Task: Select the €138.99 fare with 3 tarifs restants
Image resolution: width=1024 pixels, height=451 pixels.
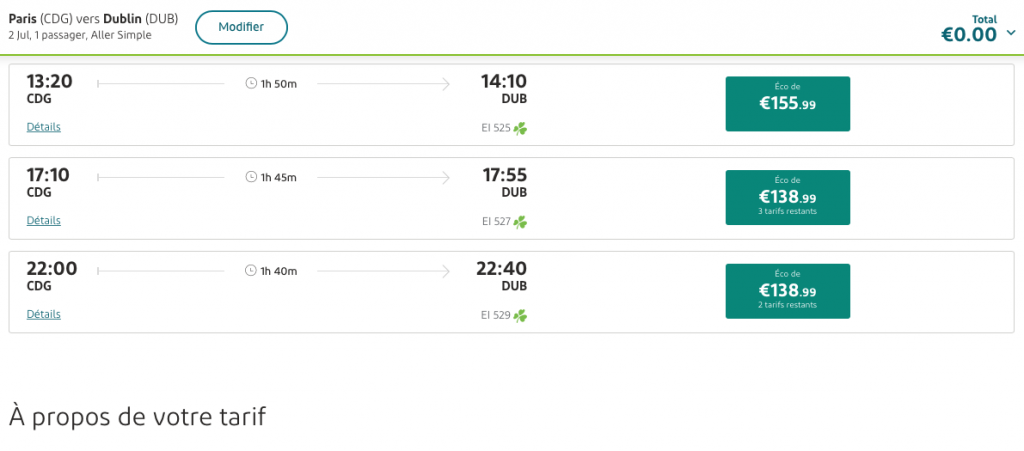Action: [x=787, y=197]
